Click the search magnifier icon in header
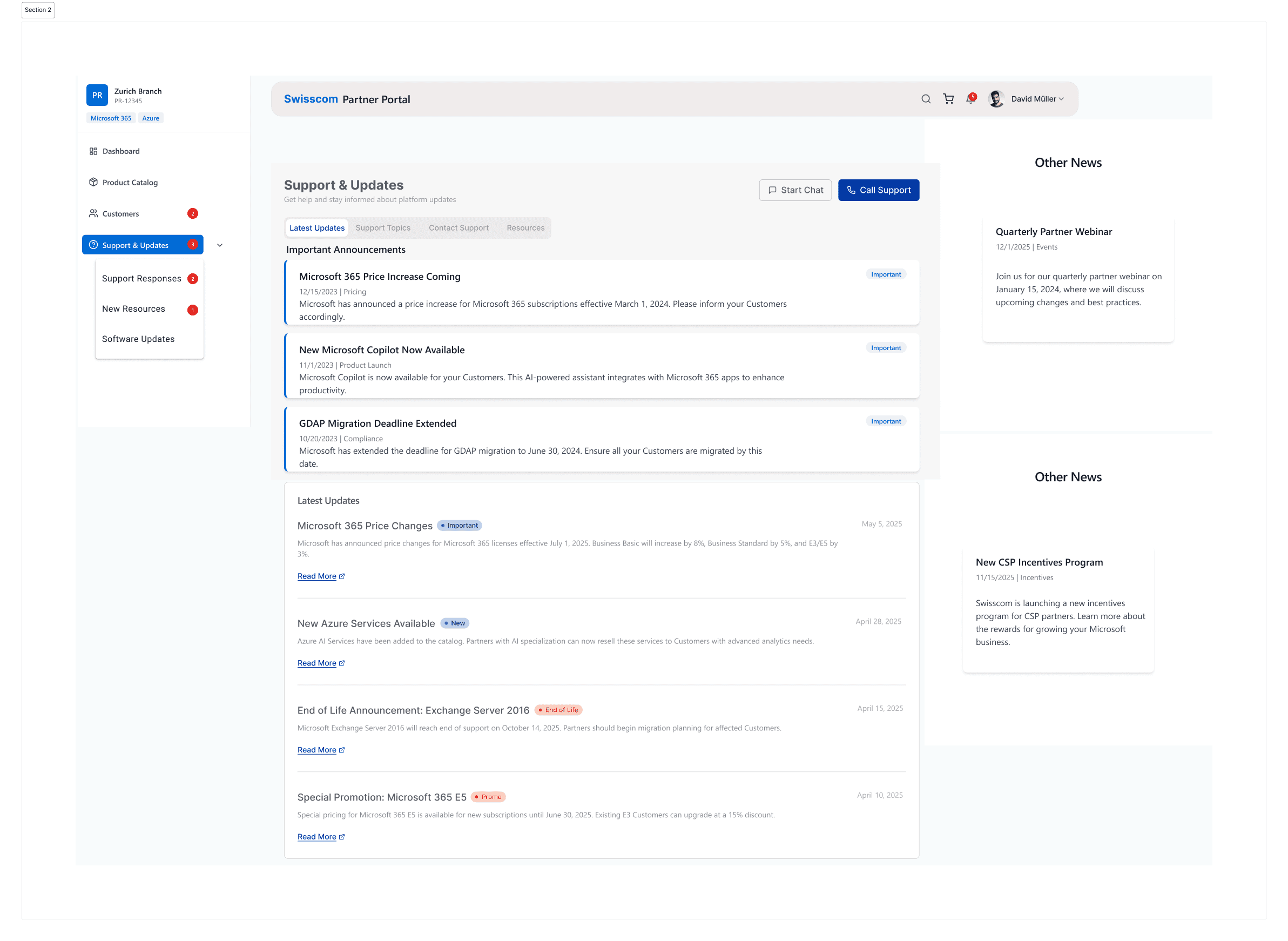Screen dimensions: 1288x941 (x=926, y=99)
